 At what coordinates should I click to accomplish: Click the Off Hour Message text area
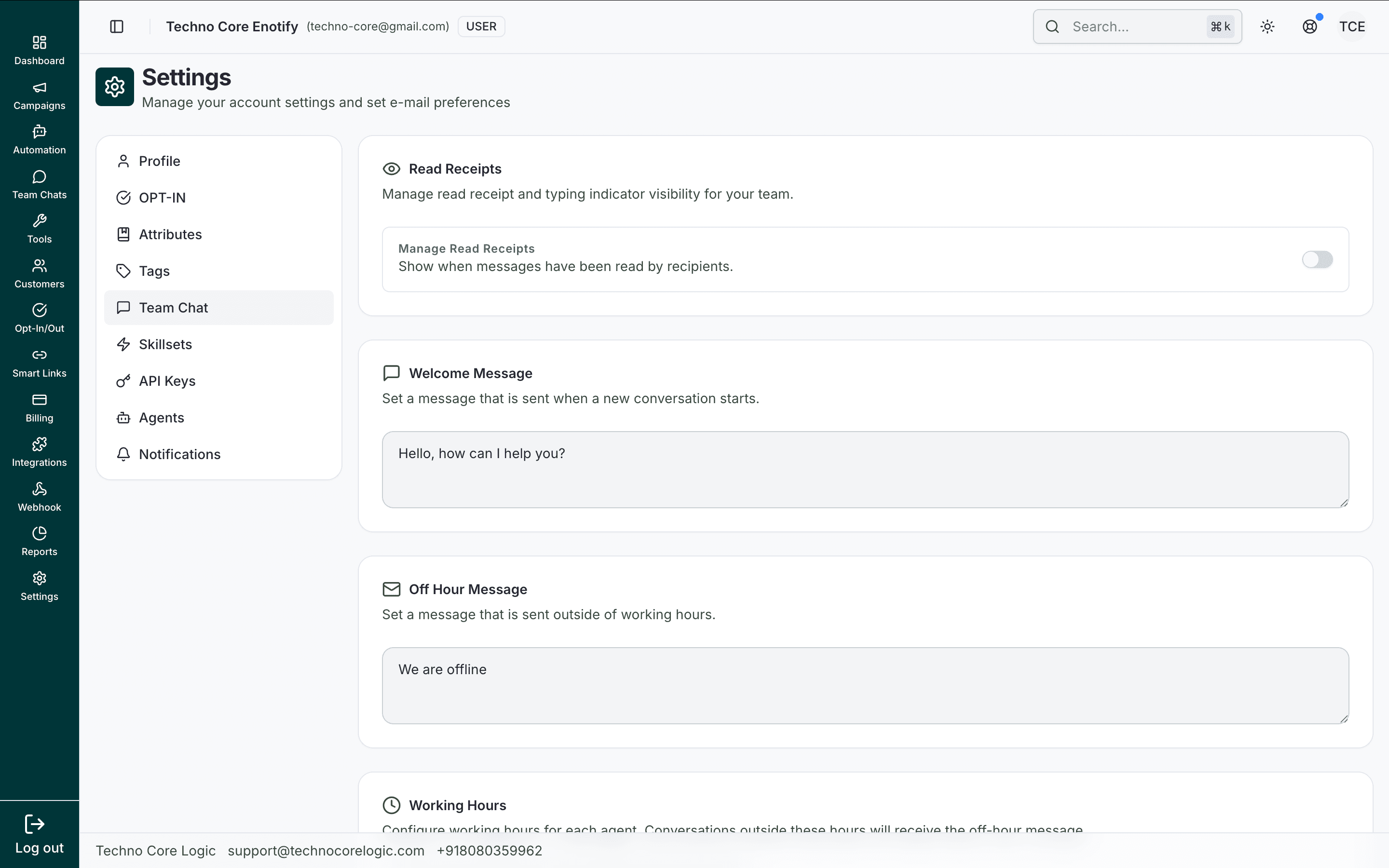866,685
